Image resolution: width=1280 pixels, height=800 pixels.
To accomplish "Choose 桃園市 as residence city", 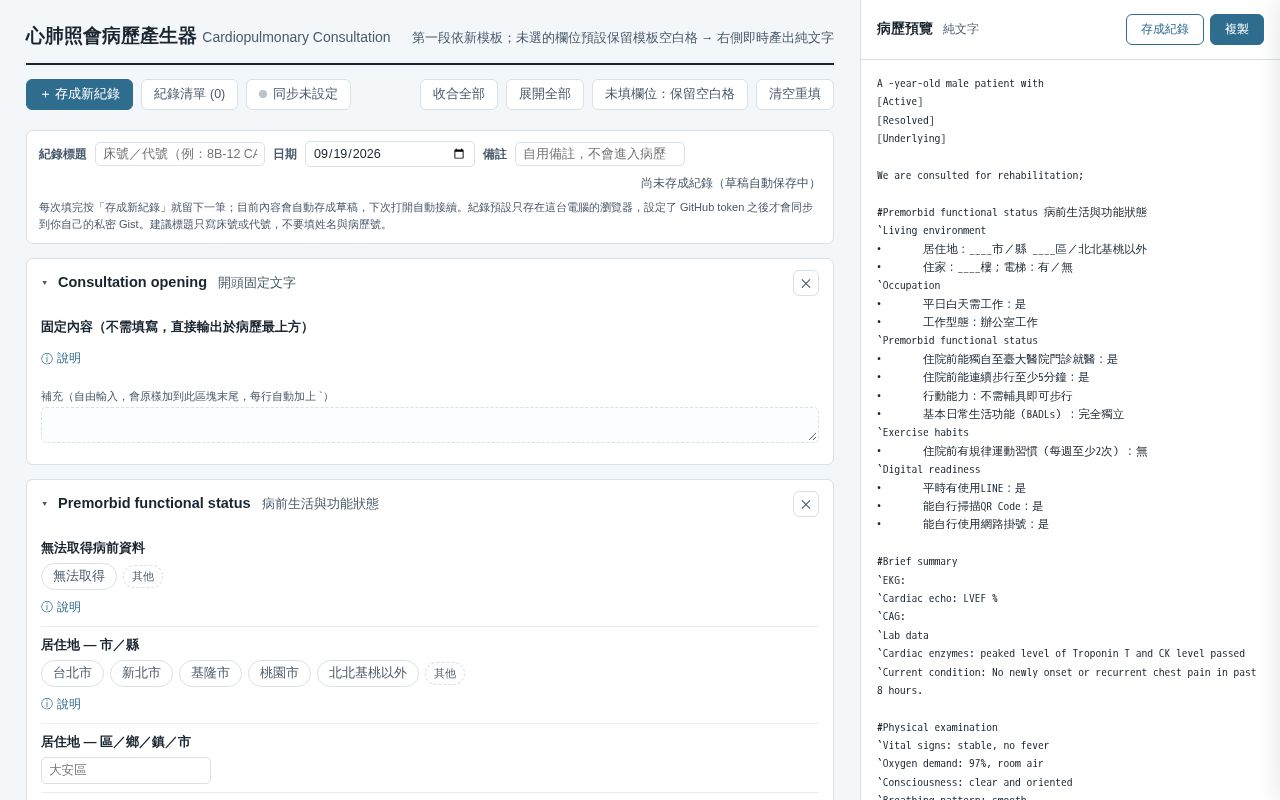I will point(279,673).
